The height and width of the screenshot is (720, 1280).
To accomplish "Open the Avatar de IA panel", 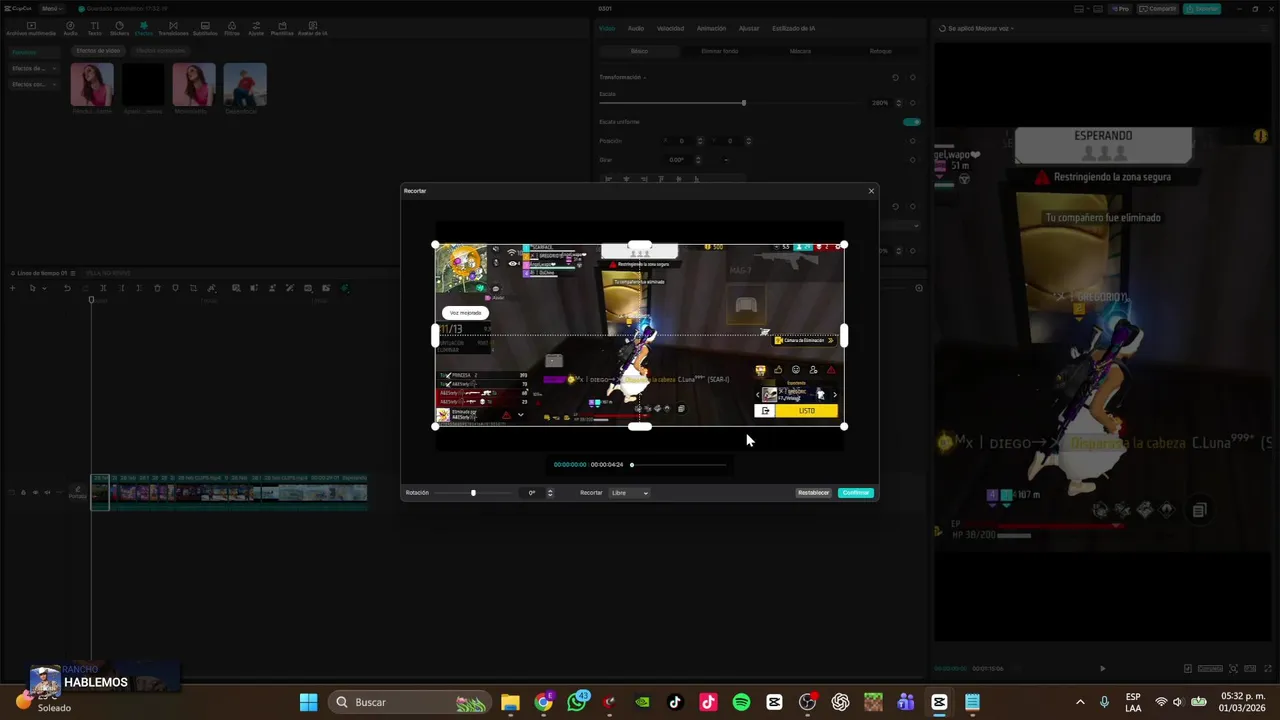I will (x=312, y=28).
